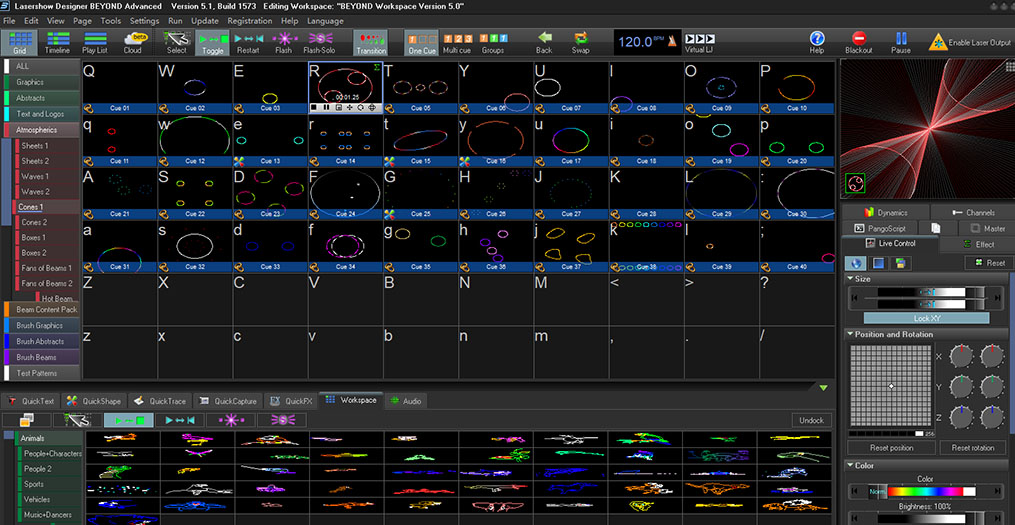Enable Flash-Solo mode

click(x=319, y=42)
